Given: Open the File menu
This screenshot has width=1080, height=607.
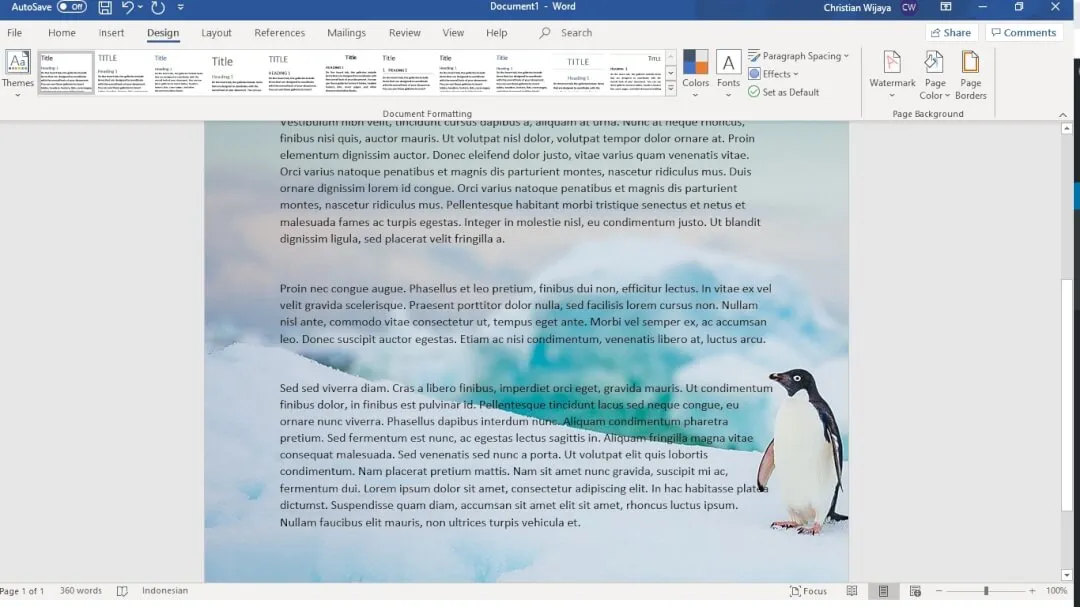Looking at the screenshot, I should pyautogui.click(x=14, y=32).
